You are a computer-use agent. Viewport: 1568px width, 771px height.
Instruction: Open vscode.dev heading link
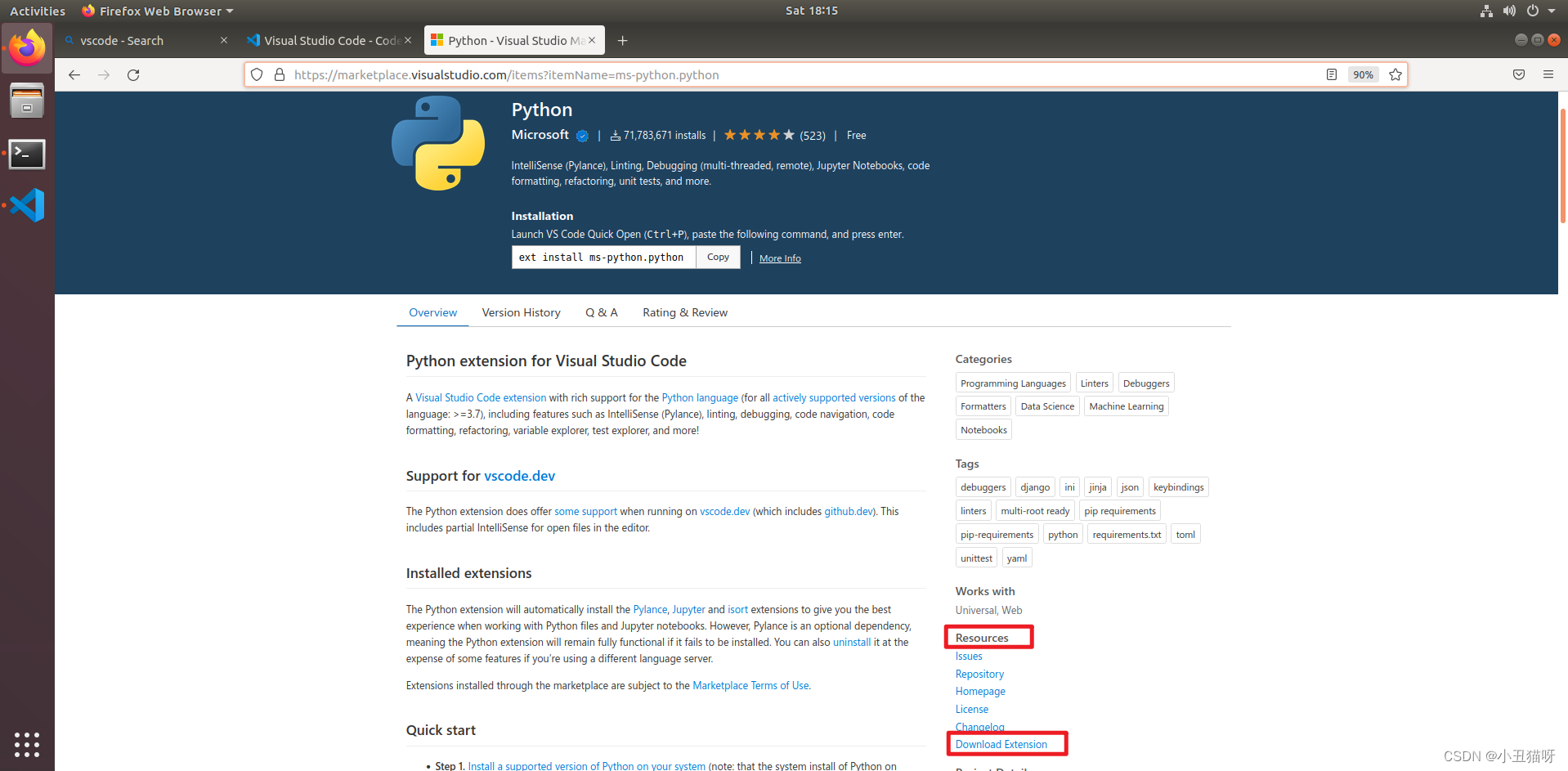coord(519,476)
